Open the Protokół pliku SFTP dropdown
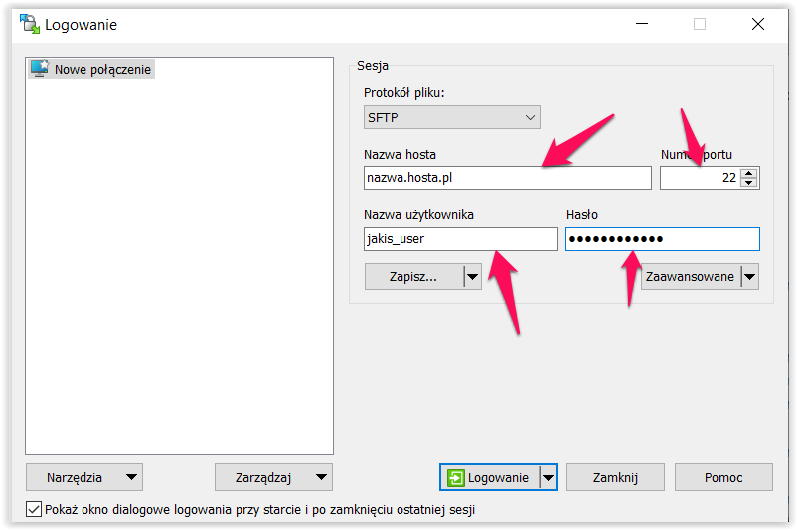 [453, 118]
